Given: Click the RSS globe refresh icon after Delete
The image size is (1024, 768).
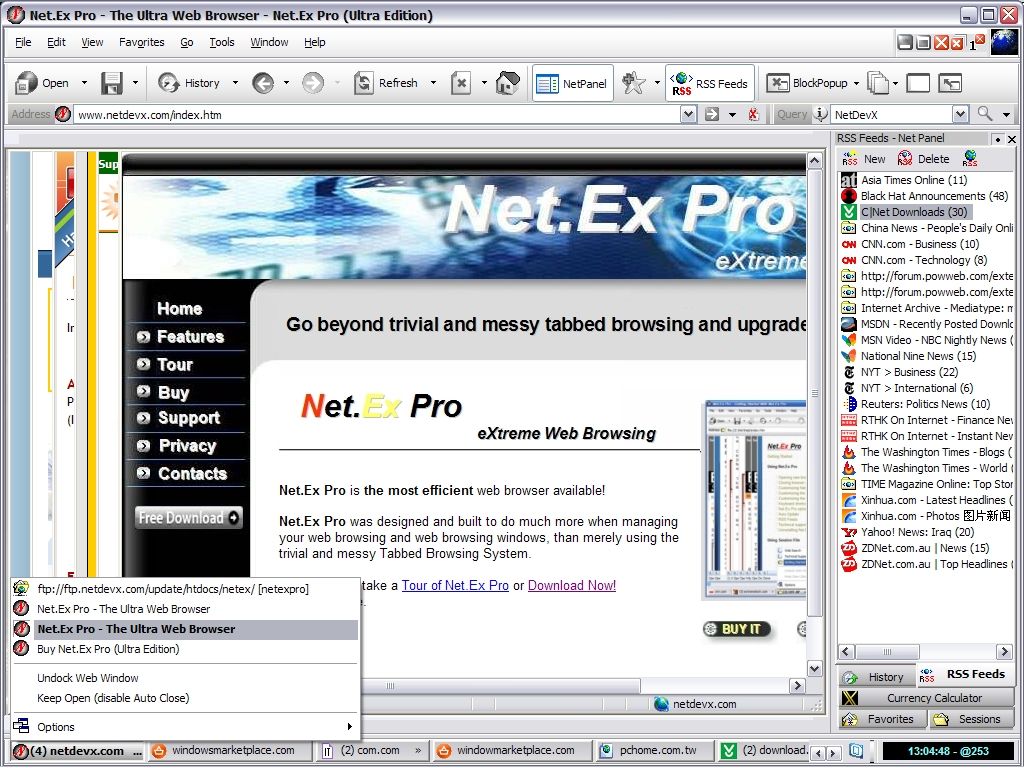Looking at the screenshot, I should coord(970,158).
